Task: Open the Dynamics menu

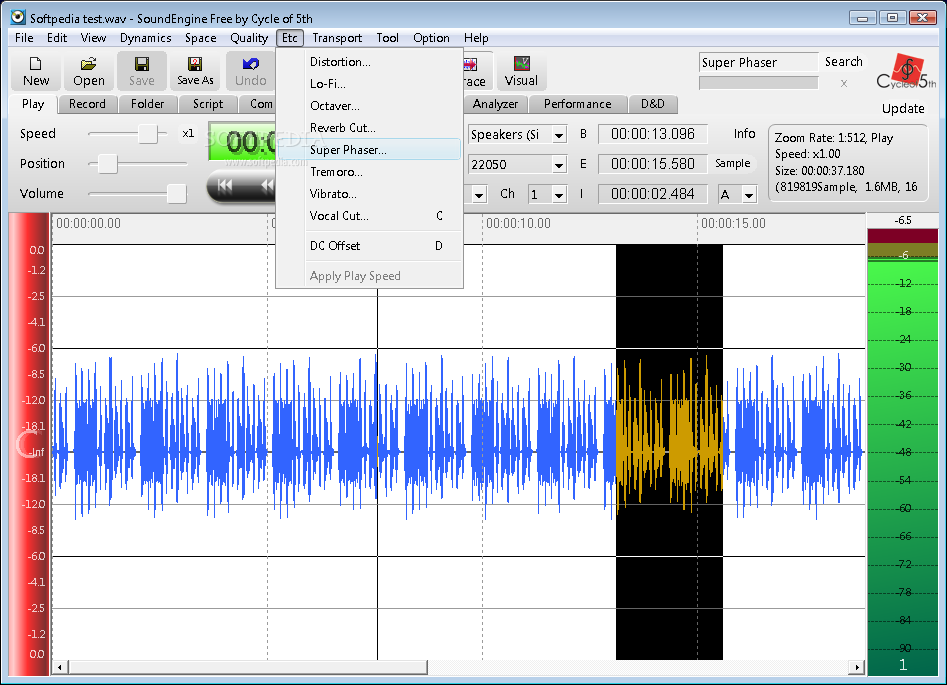Action: pyautogui.click(x=146, y=38)
